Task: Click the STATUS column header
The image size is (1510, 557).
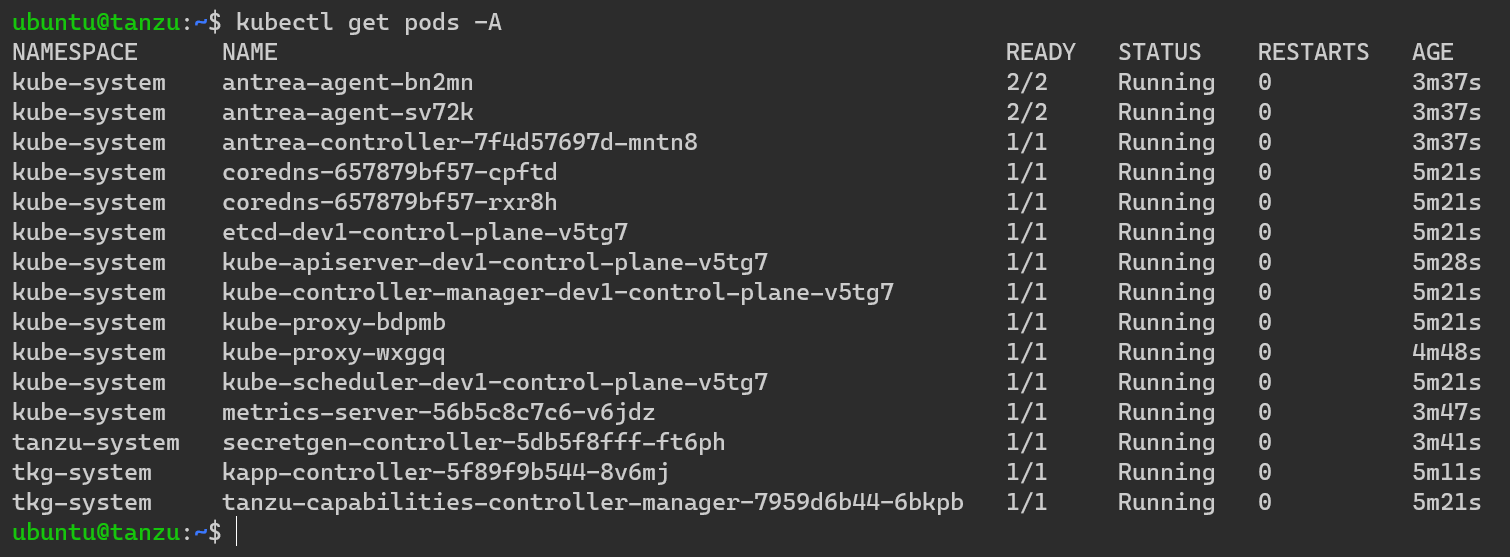Action: [1159, 52]
